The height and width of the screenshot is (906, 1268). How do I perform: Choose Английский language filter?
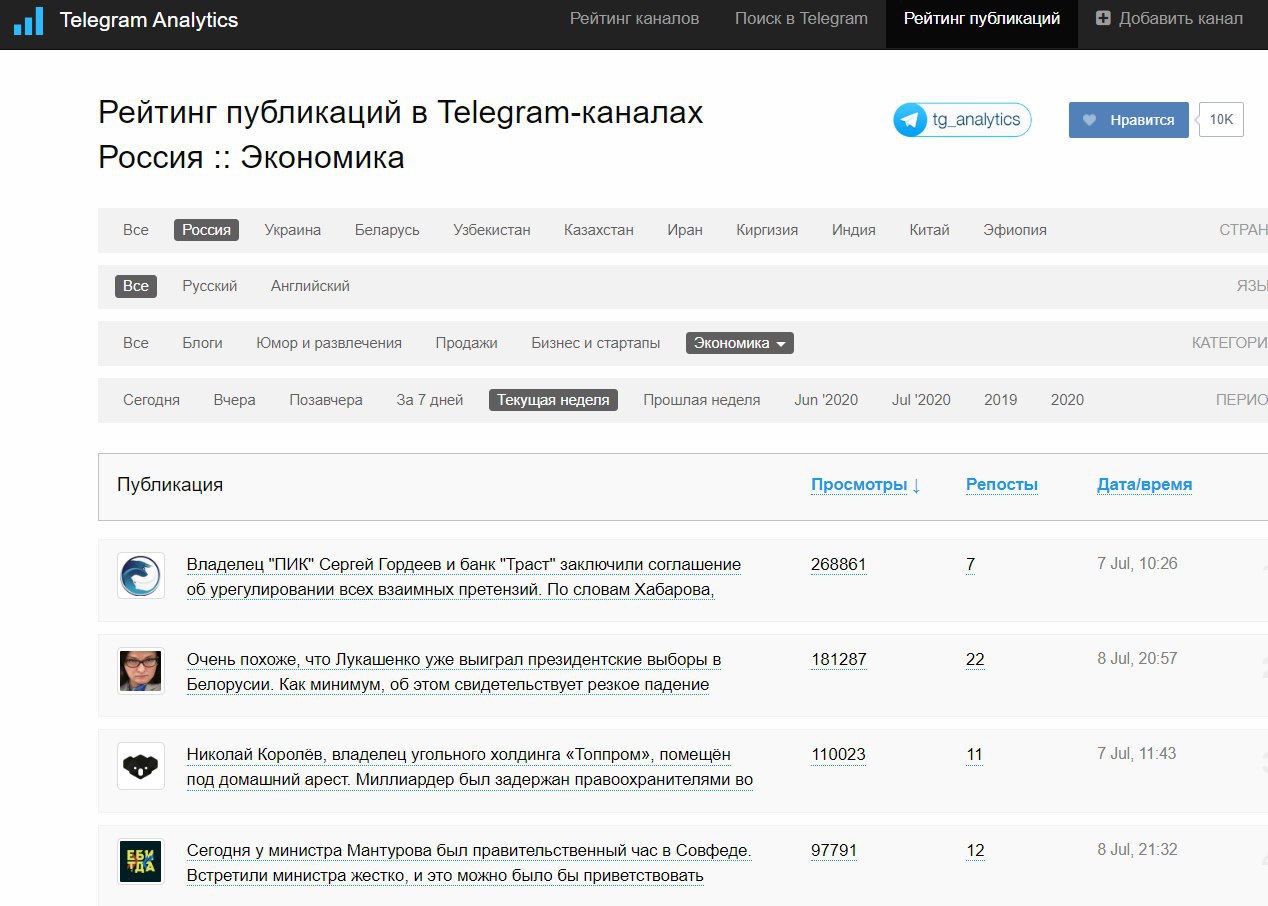click(310, 286)
